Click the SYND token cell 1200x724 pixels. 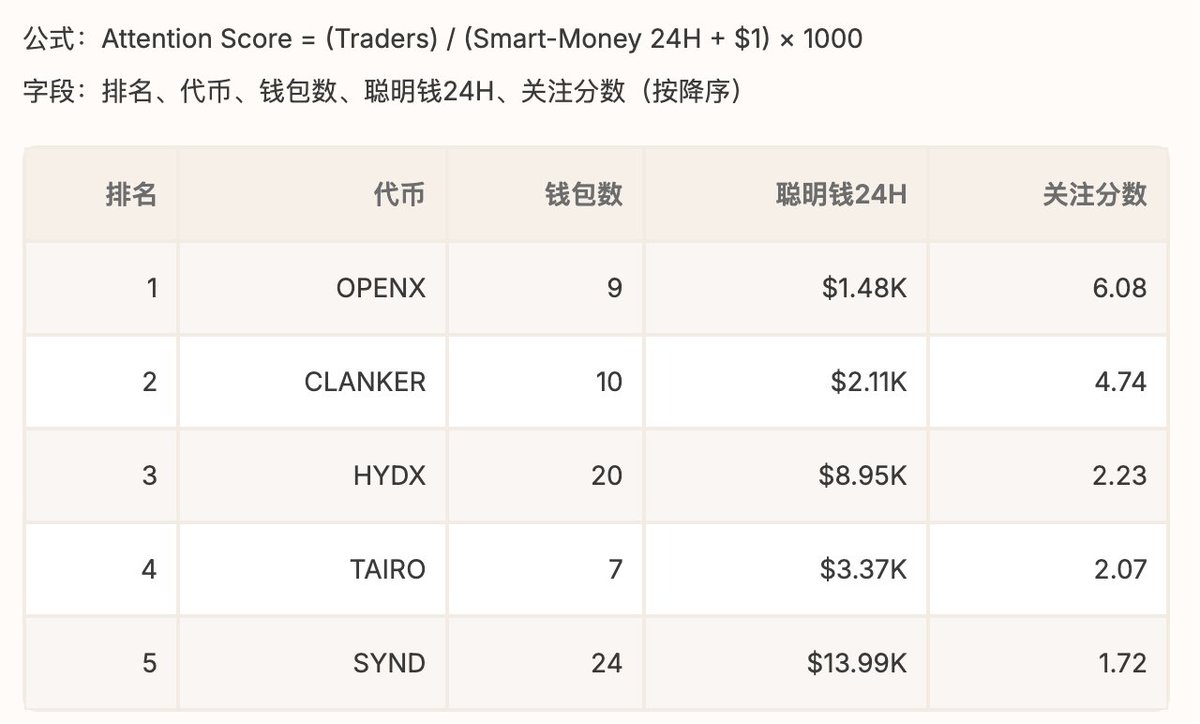click(389, 663)
